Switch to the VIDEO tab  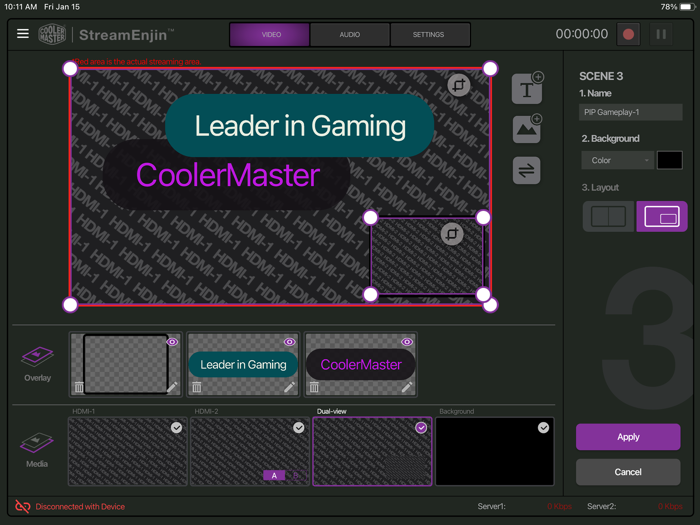click(x=270, y=34)
